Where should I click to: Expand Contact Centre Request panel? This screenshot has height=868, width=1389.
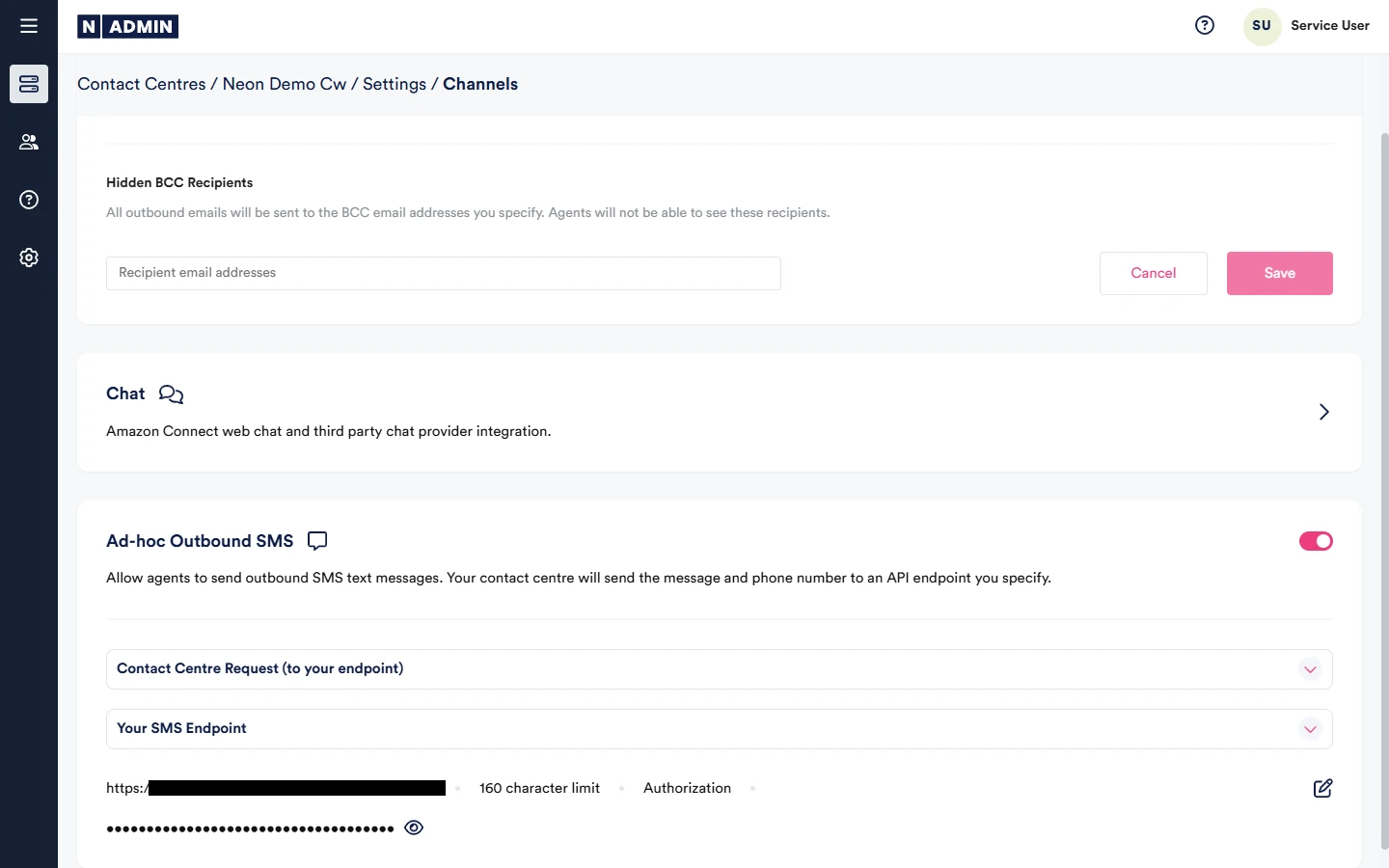click(x=1309, y=669)
